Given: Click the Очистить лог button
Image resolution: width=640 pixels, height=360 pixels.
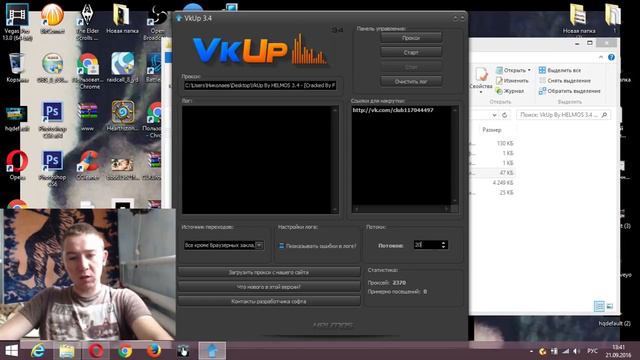Looking at the screenshot, I should (x=411, y=81).
